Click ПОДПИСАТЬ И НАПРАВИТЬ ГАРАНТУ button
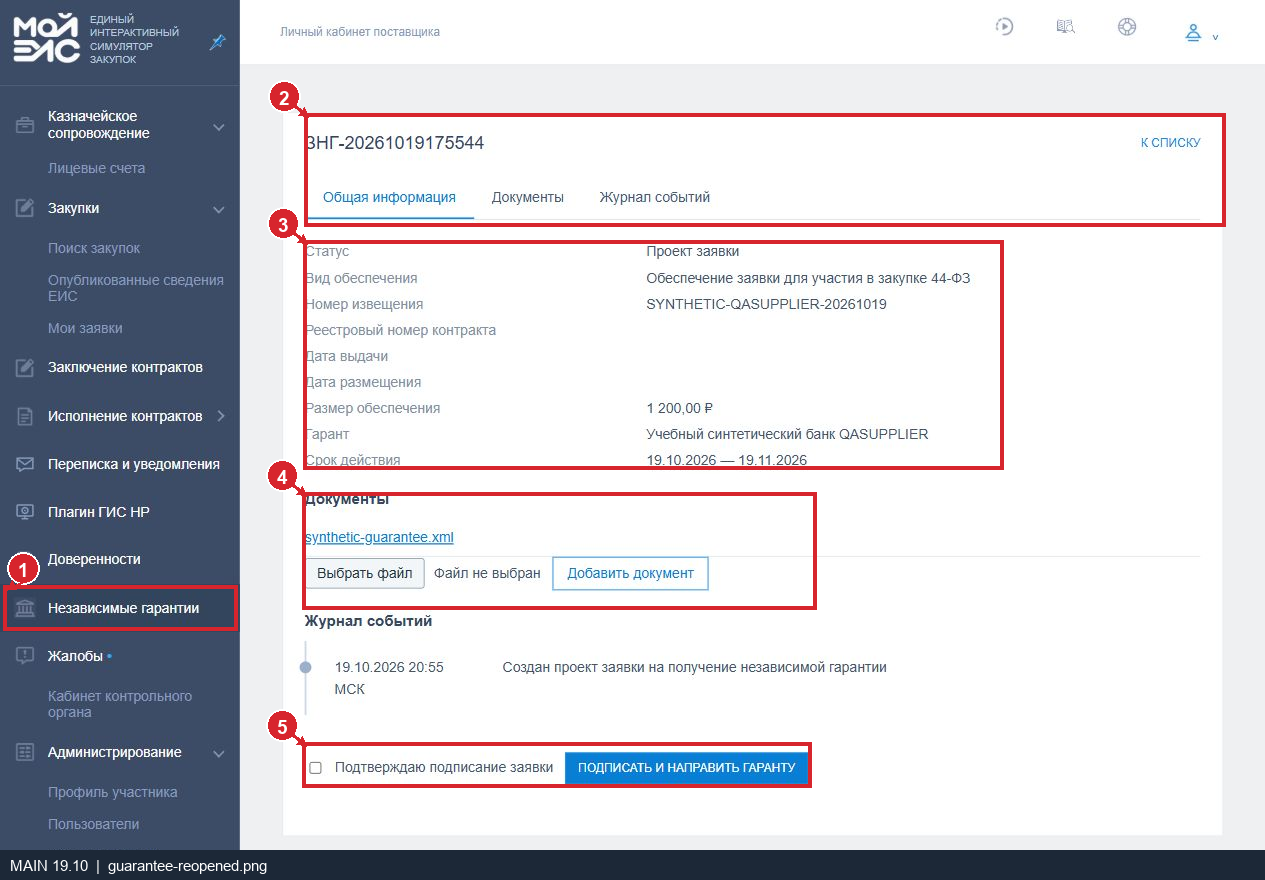 686,768
